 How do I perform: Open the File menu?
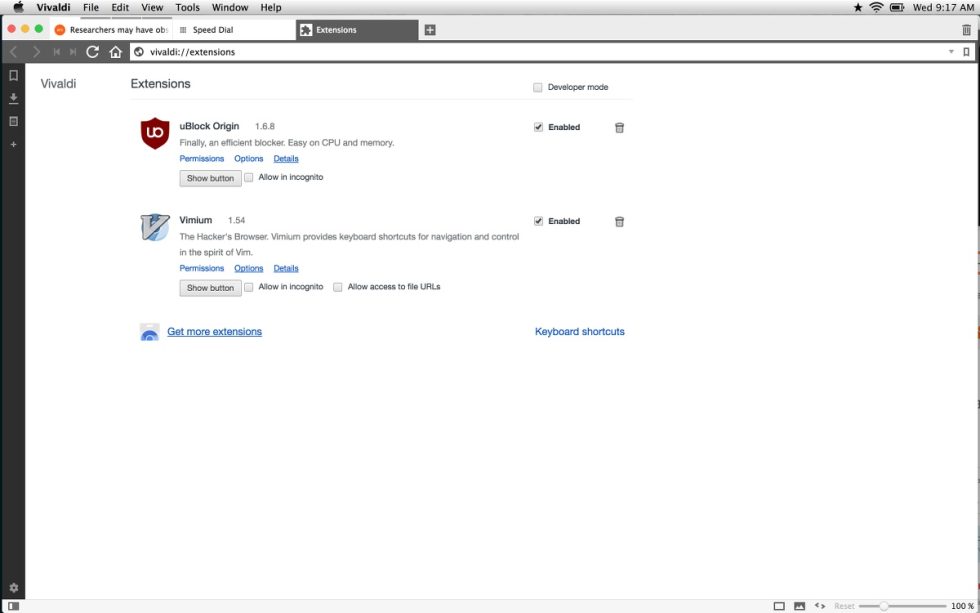pos(91,7)
